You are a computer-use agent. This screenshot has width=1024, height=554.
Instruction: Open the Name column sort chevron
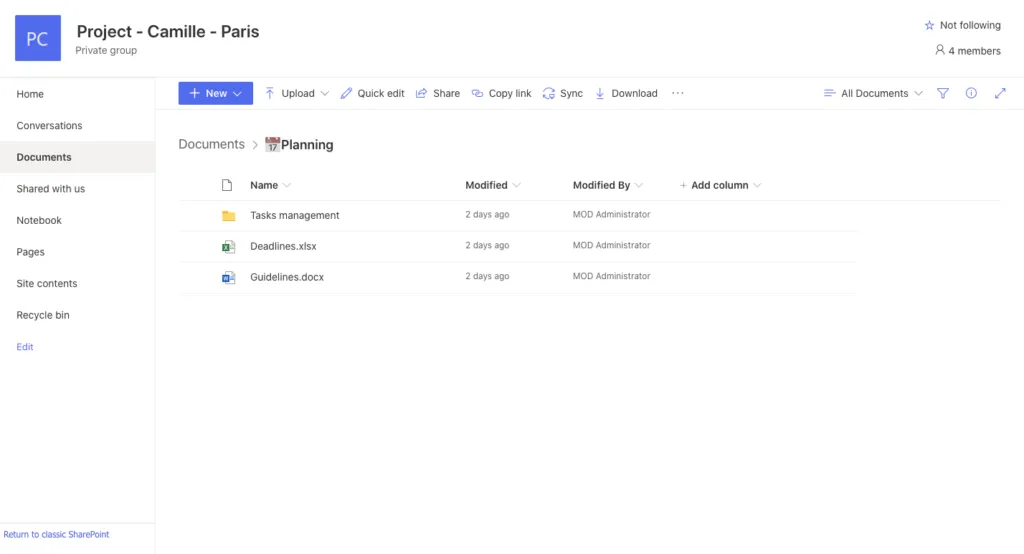(x=287, y=186)
